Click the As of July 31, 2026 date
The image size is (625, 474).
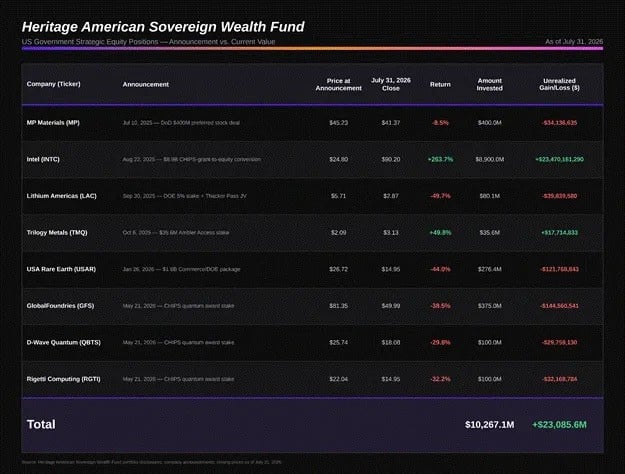pos(574,41)
